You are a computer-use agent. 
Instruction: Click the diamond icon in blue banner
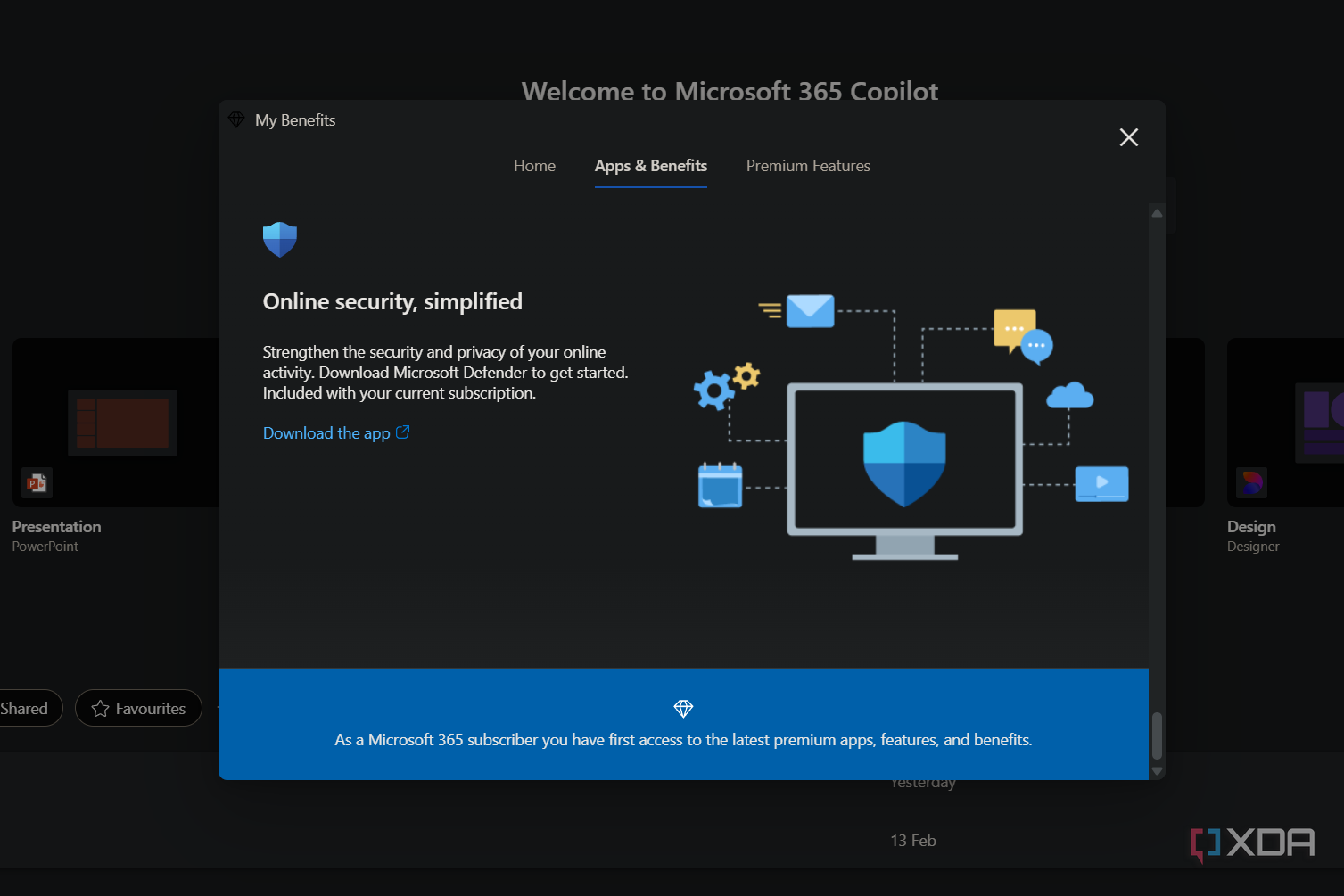click(683, 708)
